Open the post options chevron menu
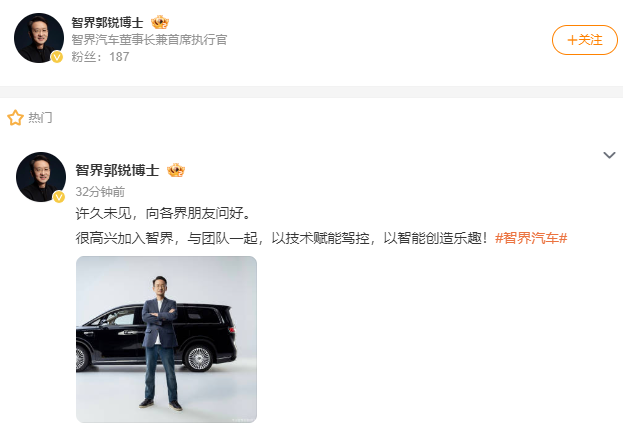The image size is (623, 430). coord(609,155)
